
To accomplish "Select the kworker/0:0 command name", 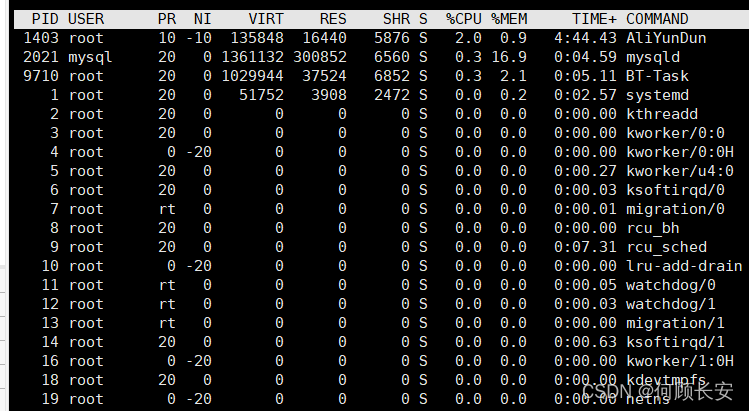I will pos(675,133).
